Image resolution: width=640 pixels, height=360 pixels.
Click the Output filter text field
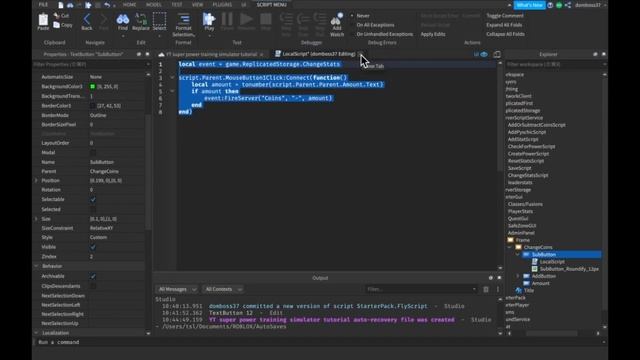[x=421, y=289]
